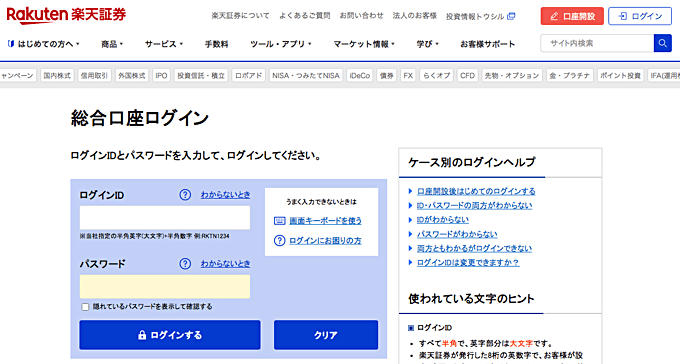Select the 投資信託・積立 category tab
Screen dimensions: 680x364
tap(201, 75)
